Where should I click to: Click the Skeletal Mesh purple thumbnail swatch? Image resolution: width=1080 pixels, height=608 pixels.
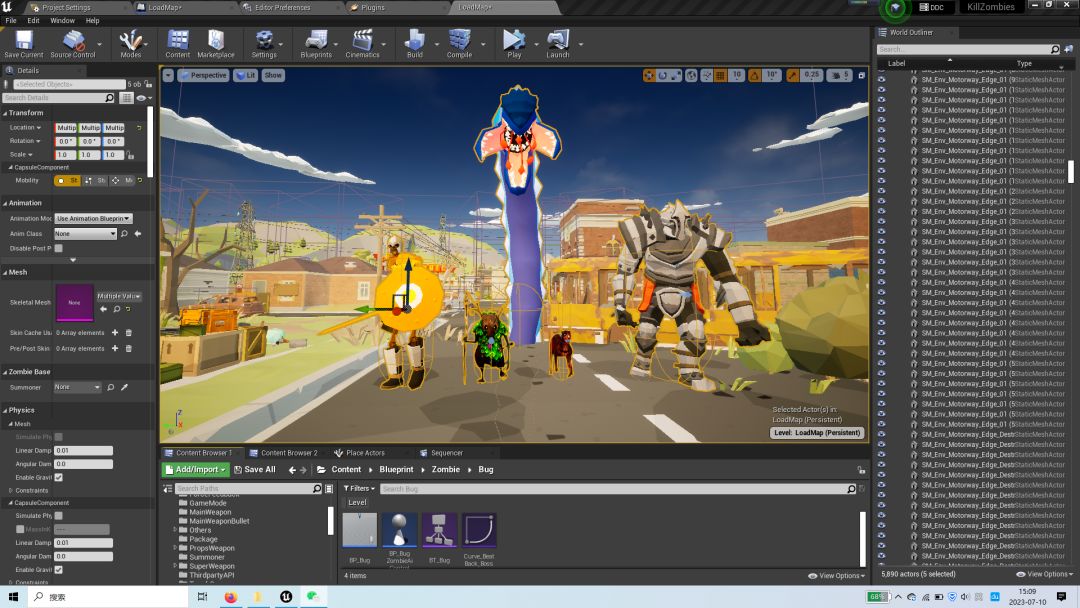tap(74, 302)
